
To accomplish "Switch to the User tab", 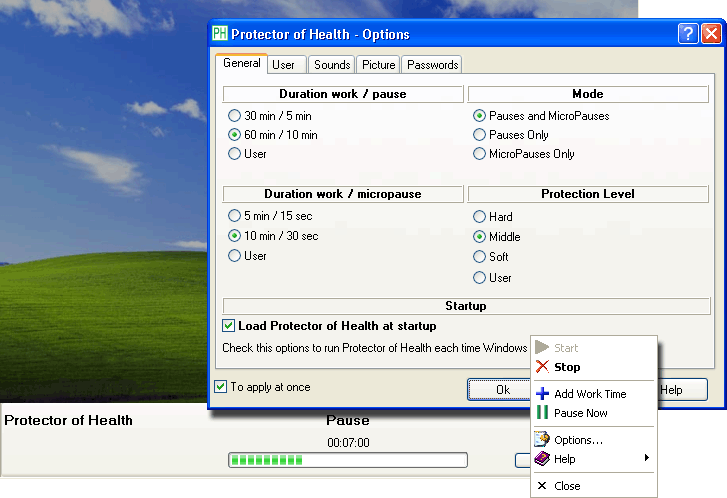I will pyautogui.click(x=287, y=65).
